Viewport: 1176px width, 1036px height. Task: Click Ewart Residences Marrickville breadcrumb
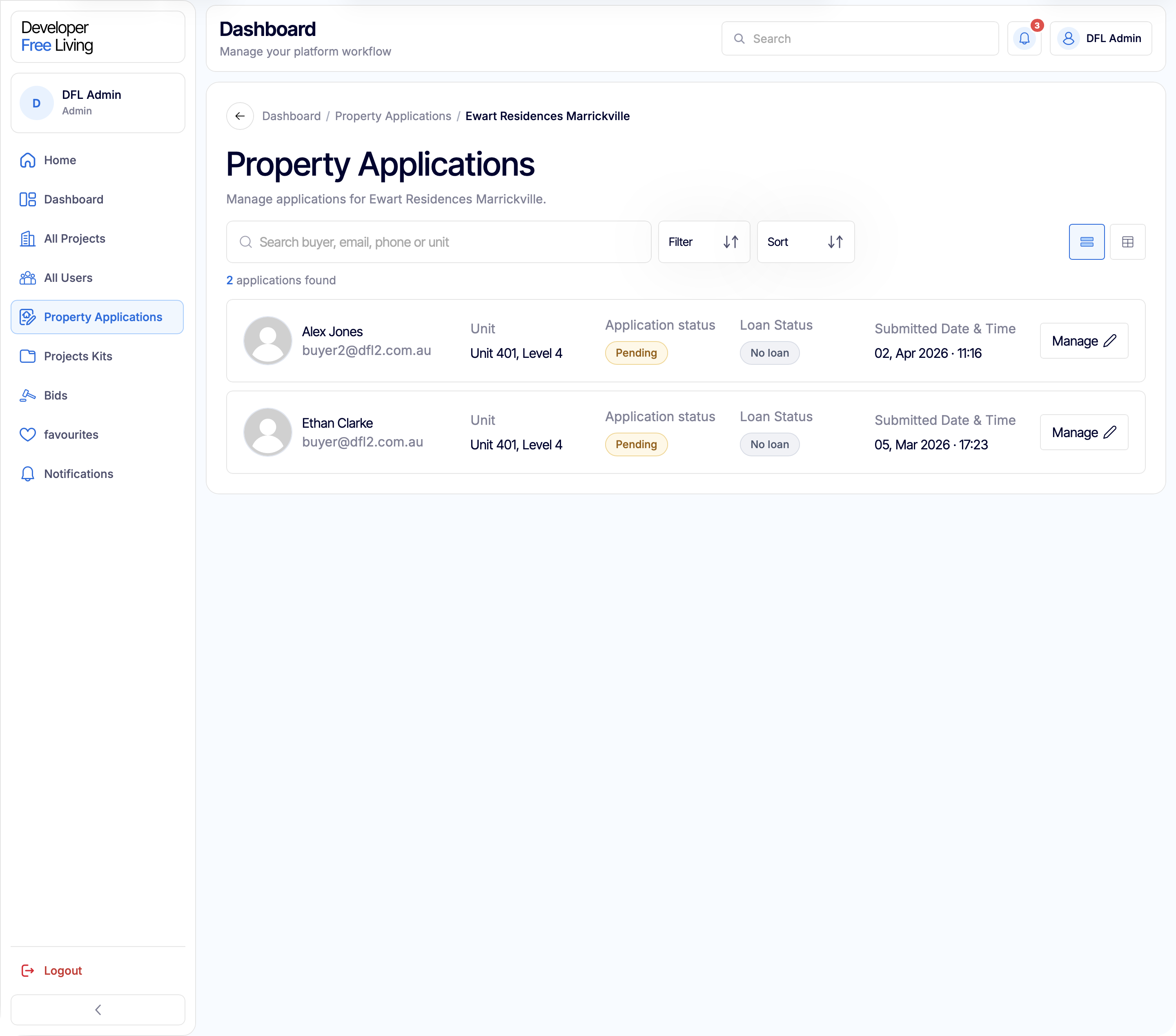pos(547,116)
